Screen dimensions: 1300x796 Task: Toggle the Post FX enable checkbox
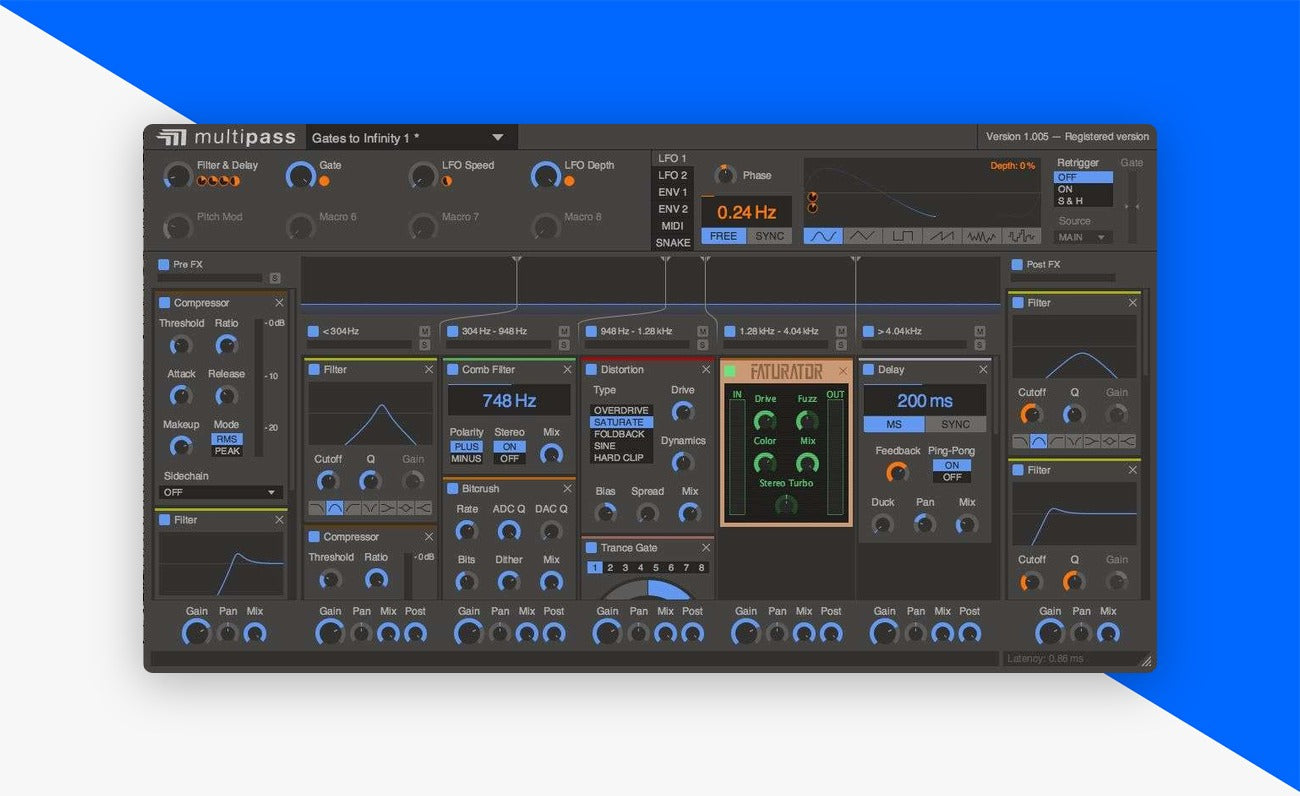[x=1017, y=265]
